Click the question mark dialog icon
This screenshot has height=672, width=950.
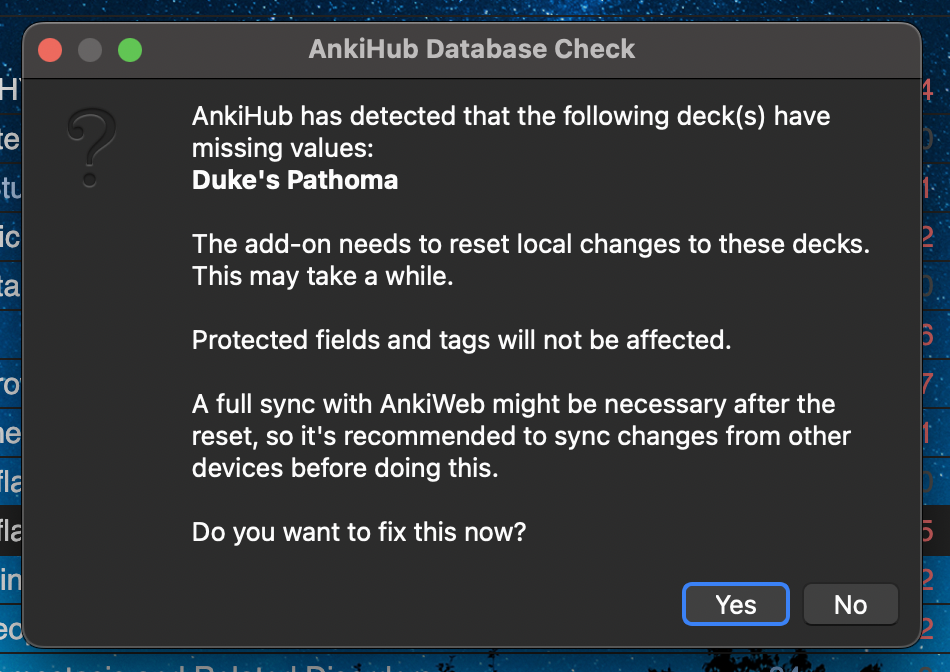(92, 148)
